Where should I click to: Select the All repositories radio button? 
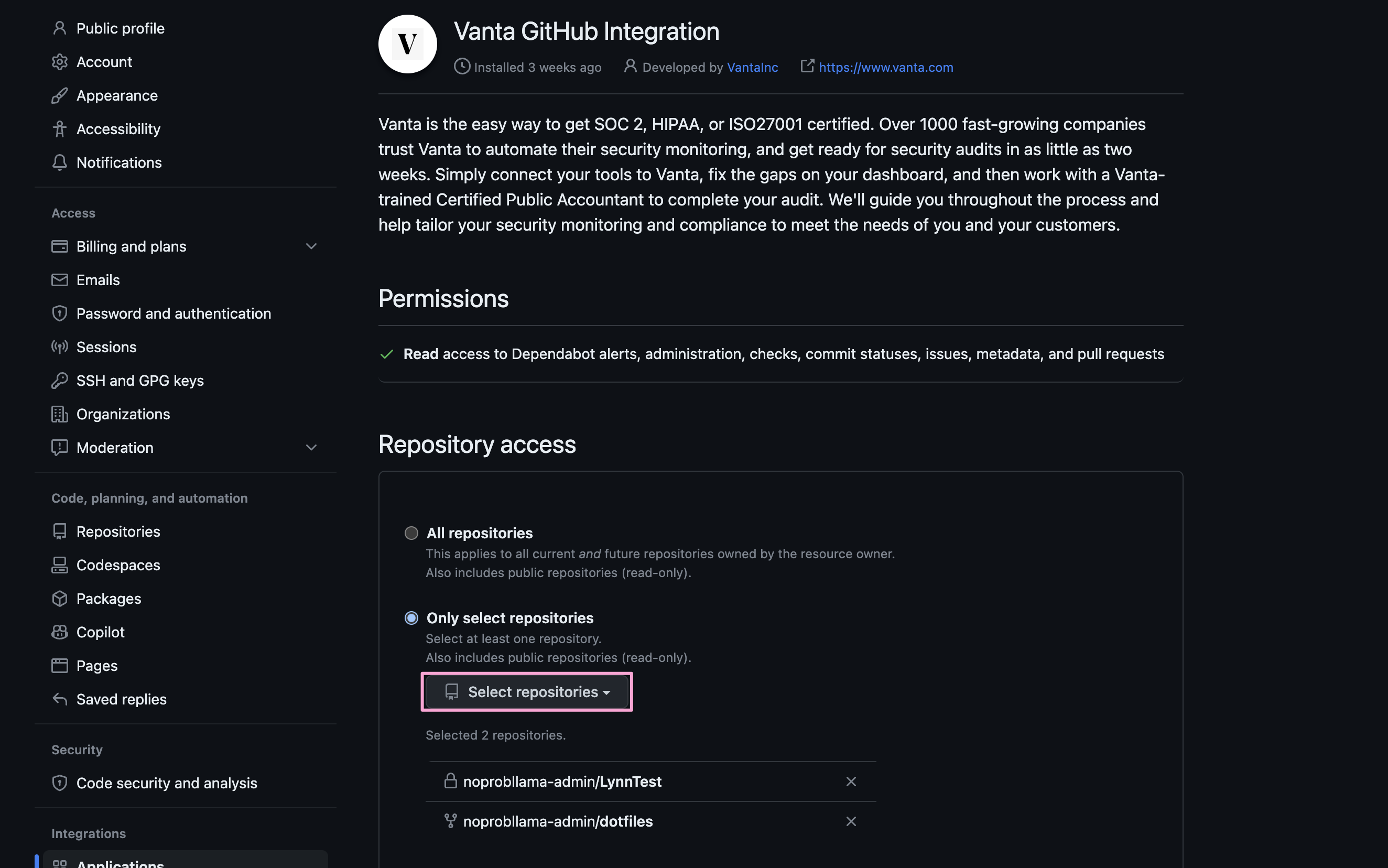click(x=411, y=533)
